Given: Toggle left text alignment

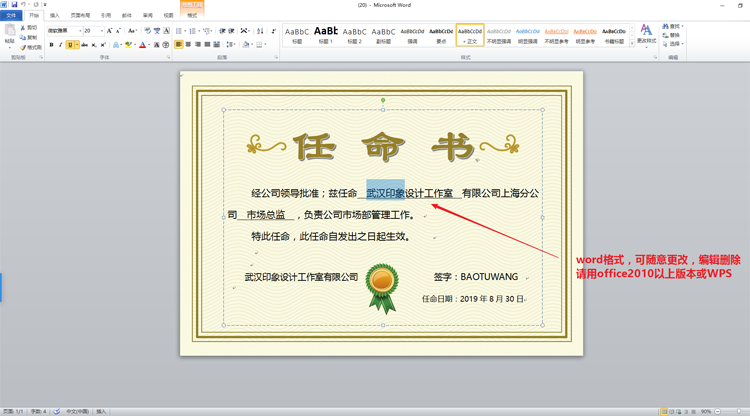Looking at the screenshot, I should pos(178,44).
